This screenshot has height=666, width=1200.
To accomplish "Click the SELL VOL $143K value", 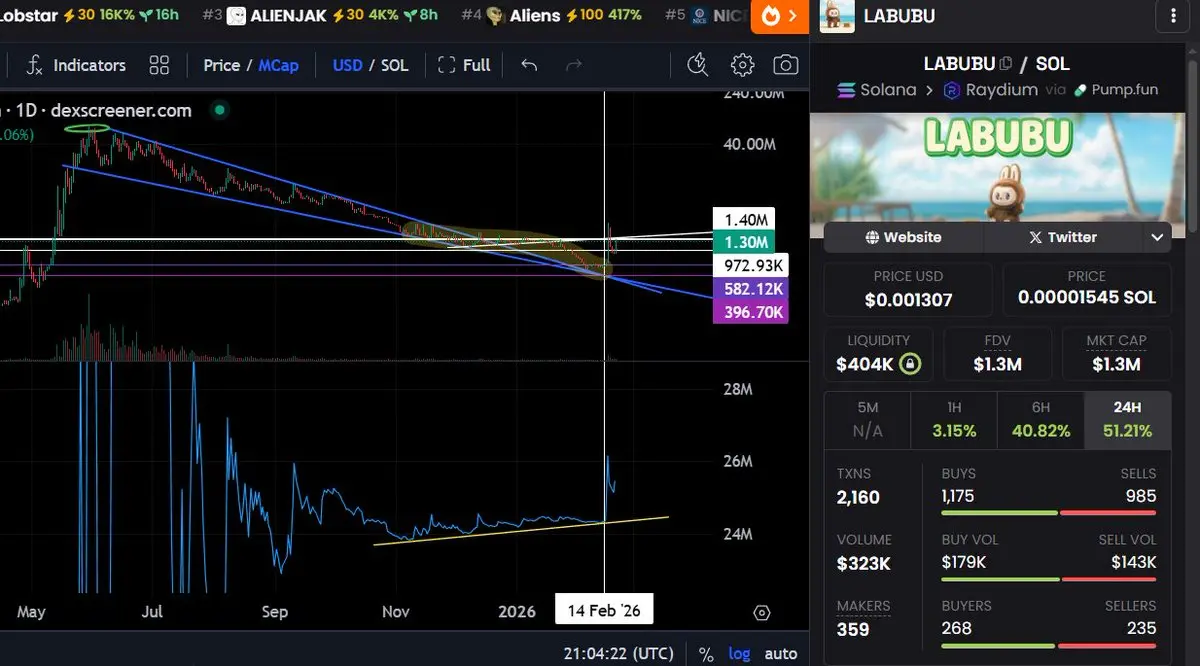I will click(1134, 562).
